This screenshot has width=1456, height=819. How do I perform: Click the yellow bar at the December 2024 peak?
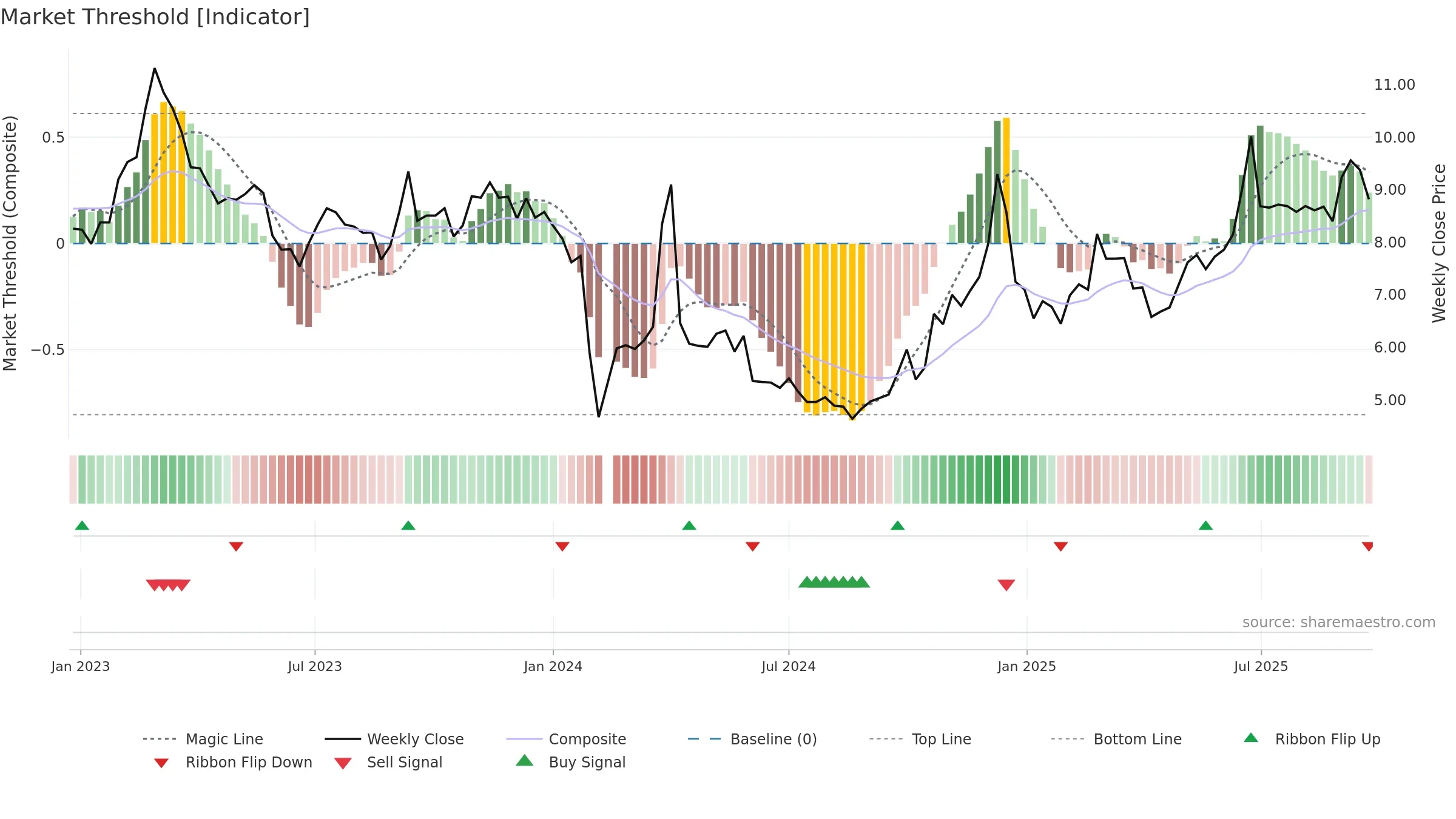(x=1006, y=180)
